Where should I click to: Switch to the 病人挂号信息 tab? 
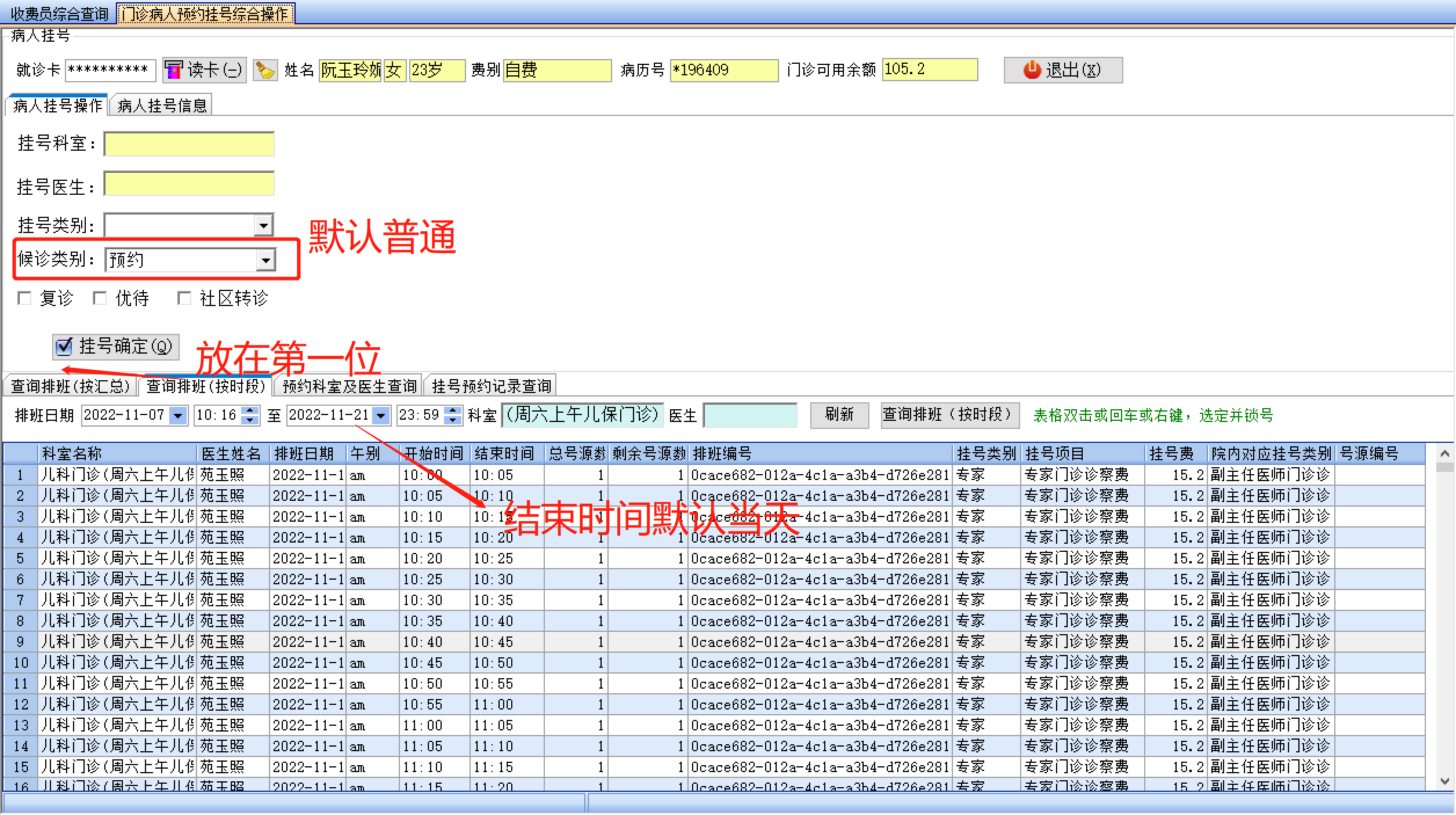(x=162, y=105)
